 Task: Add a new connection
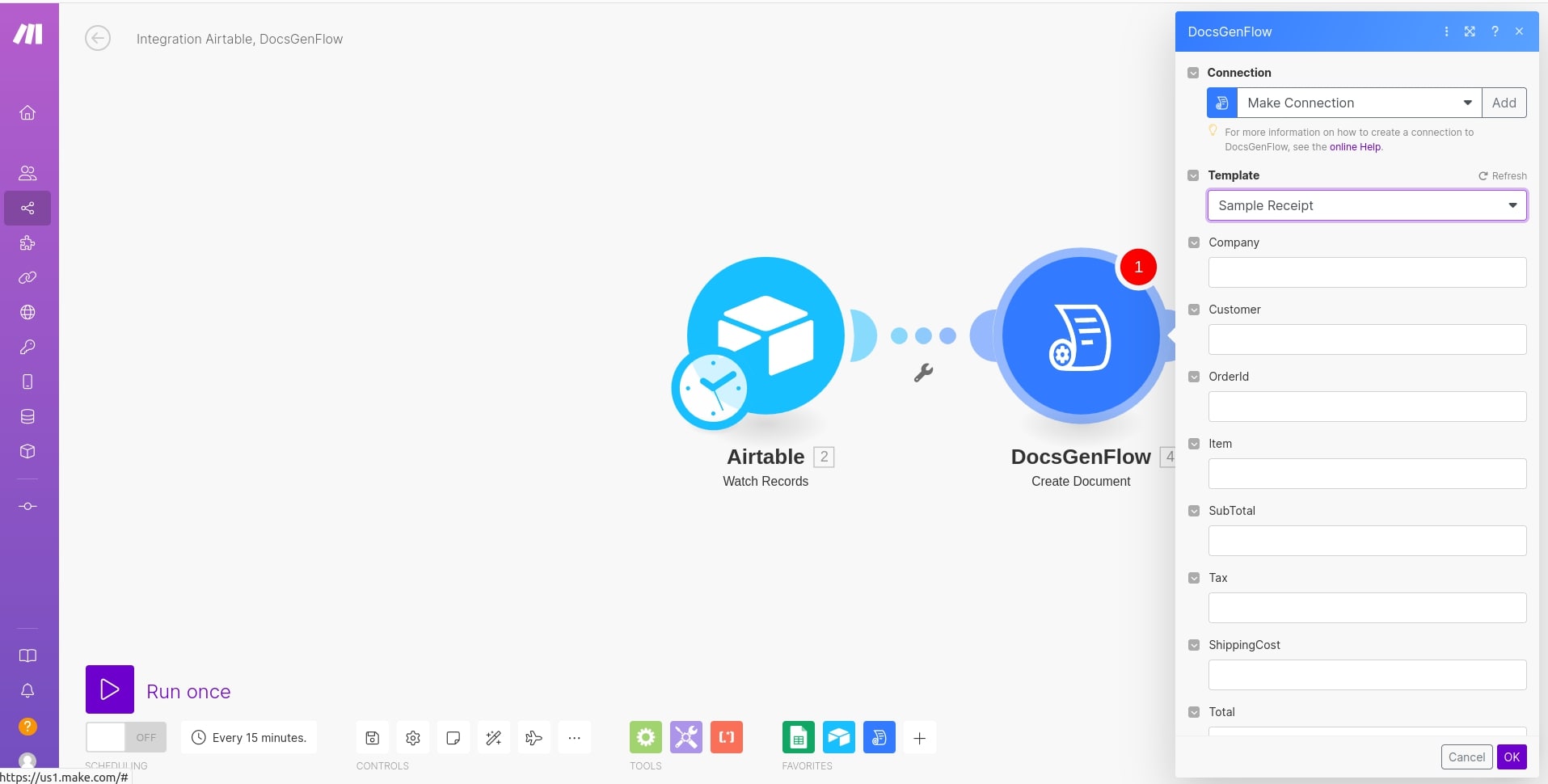[1504, 103]
